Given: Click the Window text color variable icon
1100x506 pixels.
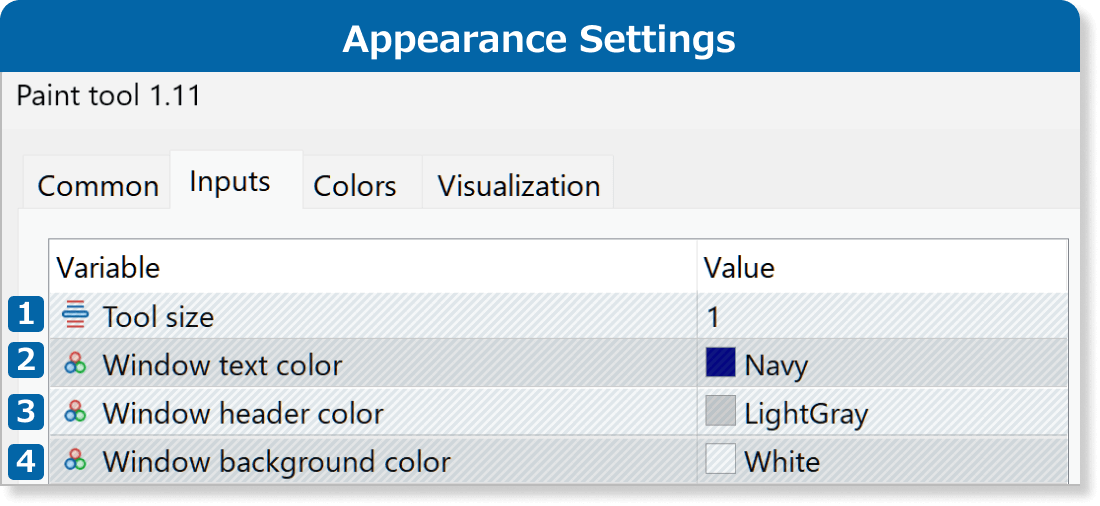Looking at the screenshot, I should tap(76, 365).
